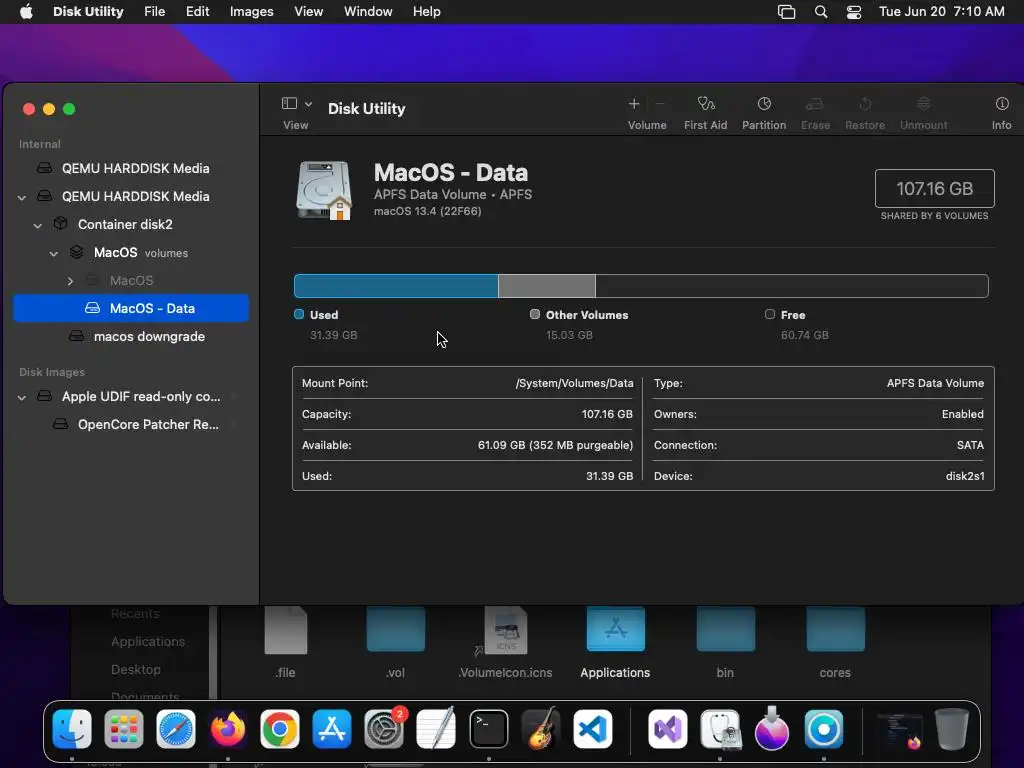
Task: Click the Erase drive icon
Action: click(814, 104)
